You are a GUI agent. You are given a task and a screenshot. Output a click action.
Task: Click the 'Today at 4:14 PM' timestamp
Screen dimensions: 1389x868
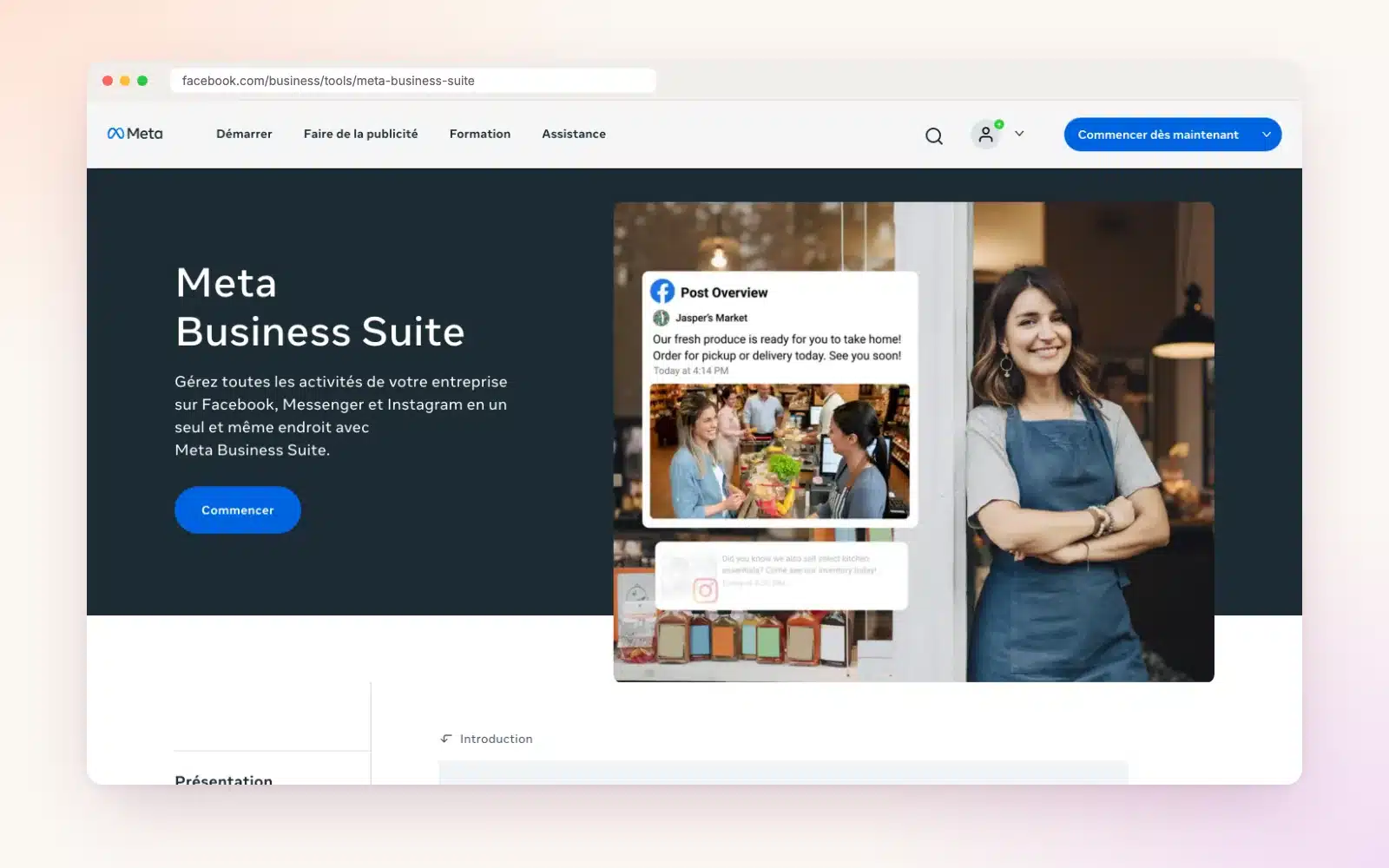691,371
